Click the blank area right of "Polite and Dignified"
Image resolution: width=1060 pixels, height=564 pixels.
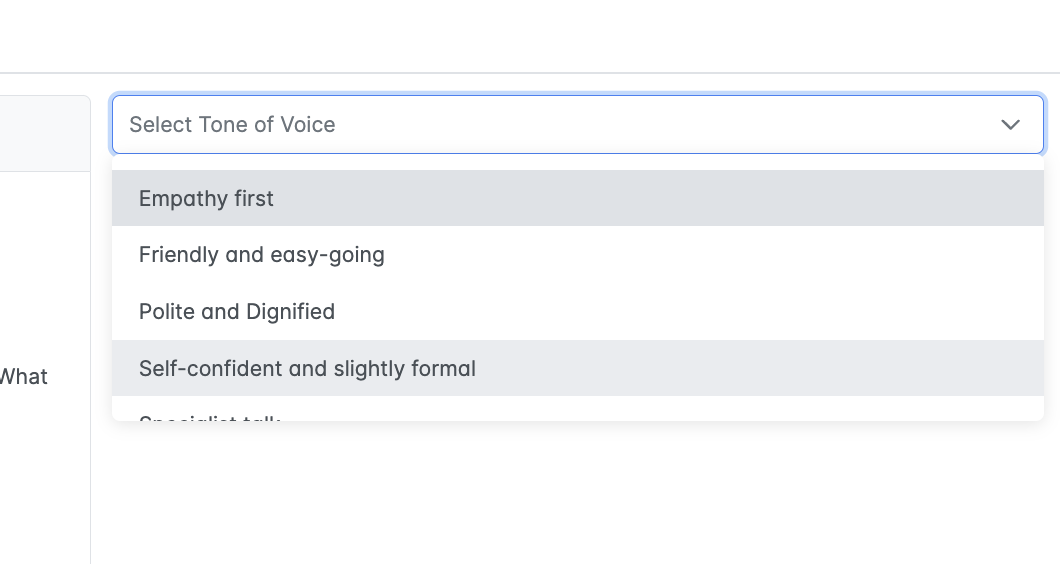click(x=690, y=312)
